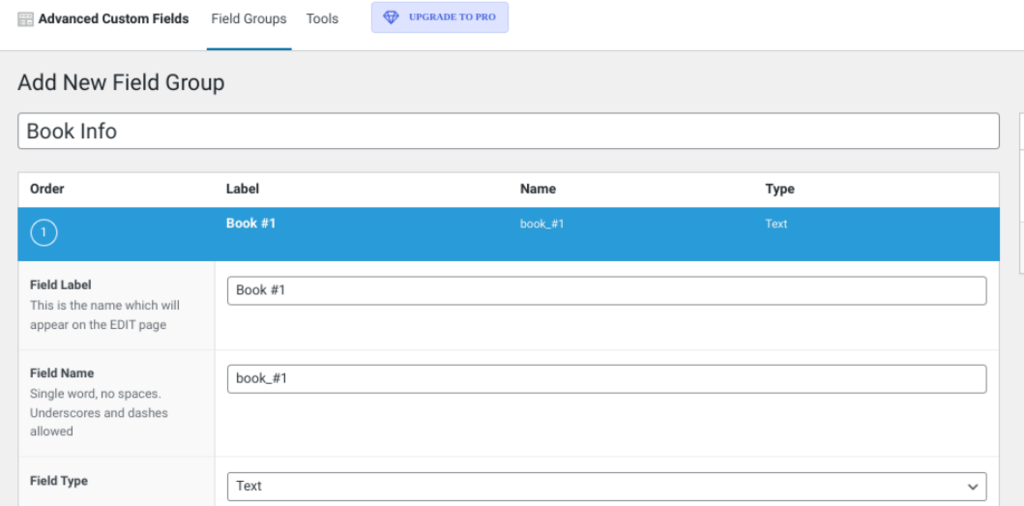
Task: Select the Name column header
Action: tap(538, 189)
